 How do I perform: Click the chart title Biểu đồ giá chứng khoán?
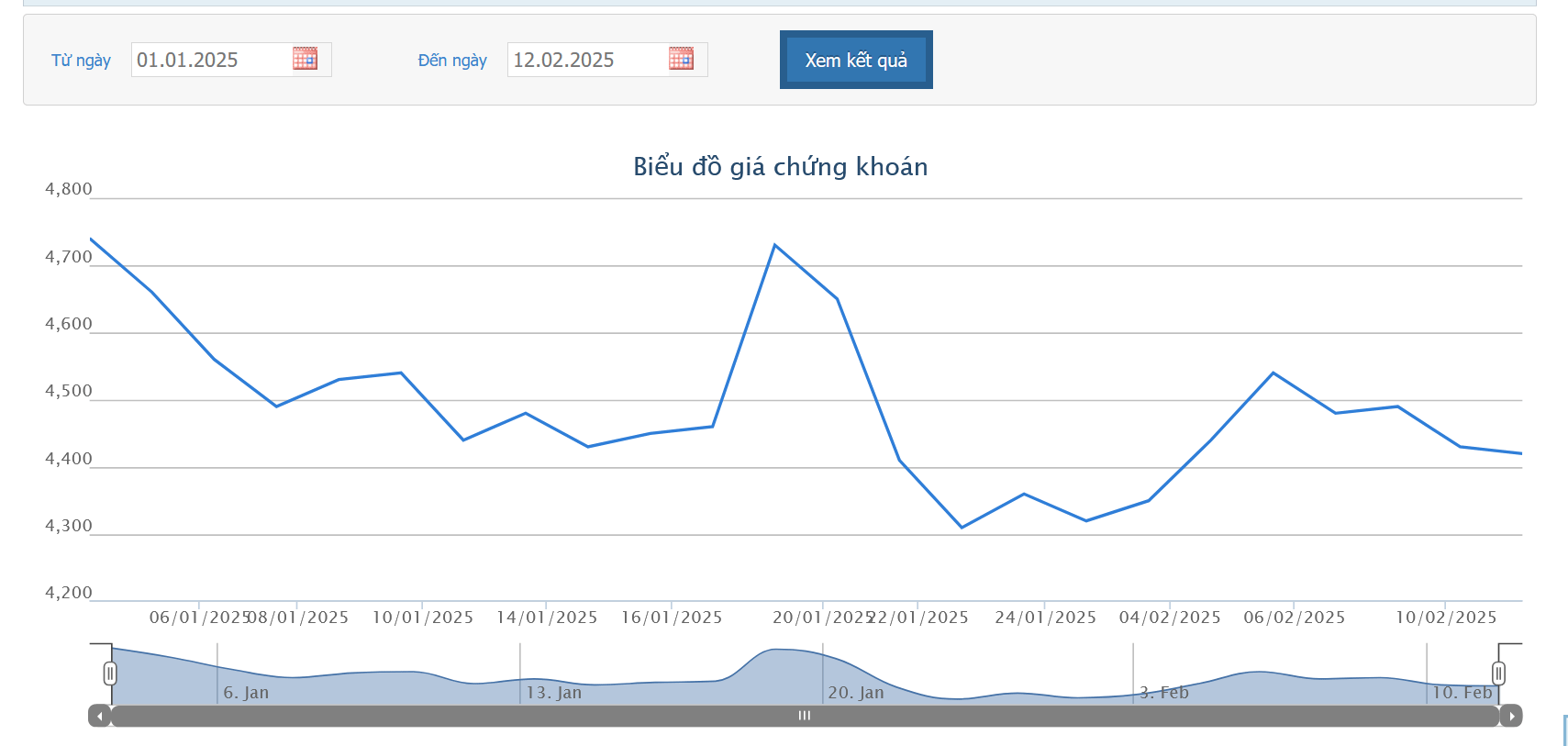coord(781,166)
